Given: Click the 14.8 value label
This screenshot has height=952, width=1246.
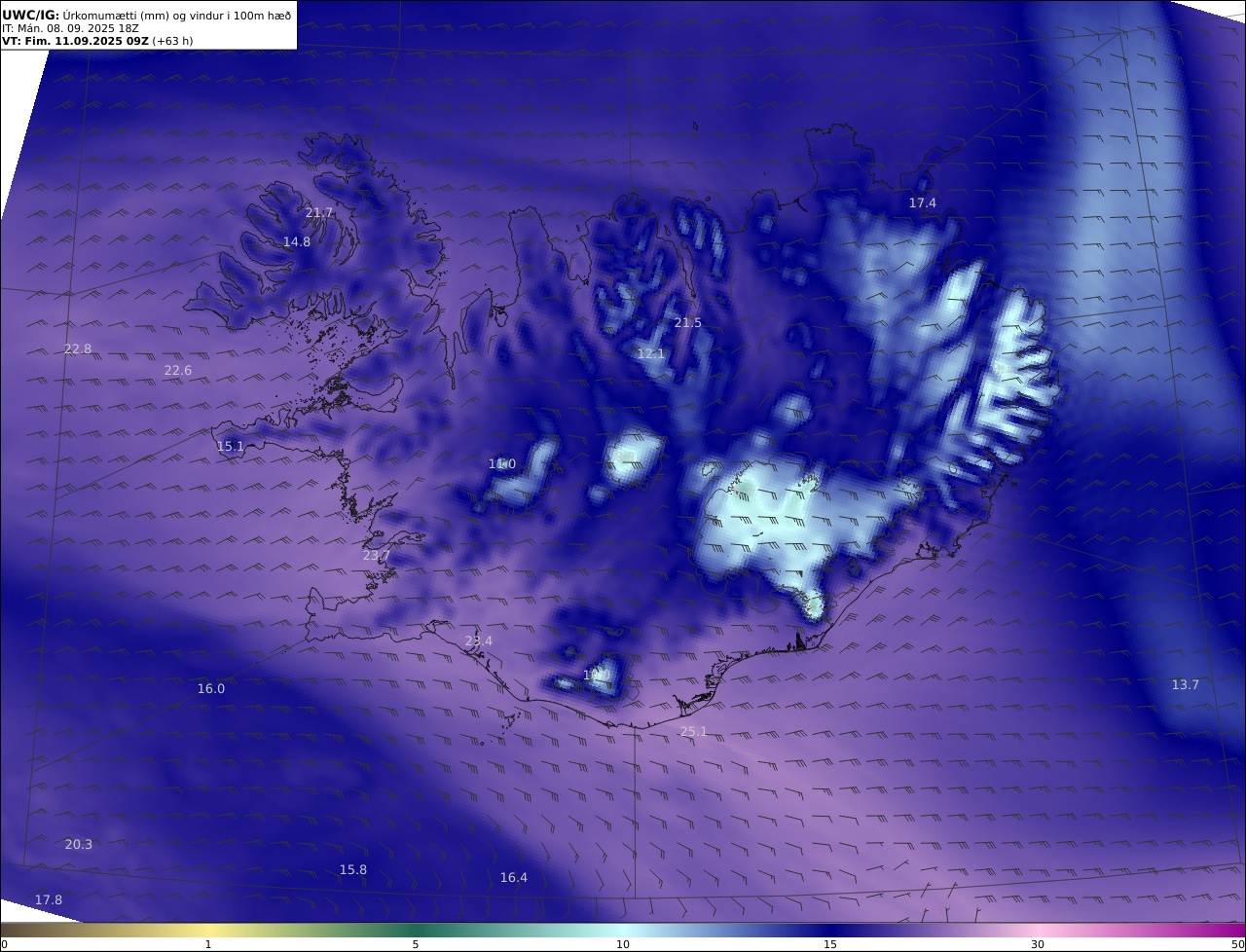Looking at the screenshot, I should [x=297, y=241].
